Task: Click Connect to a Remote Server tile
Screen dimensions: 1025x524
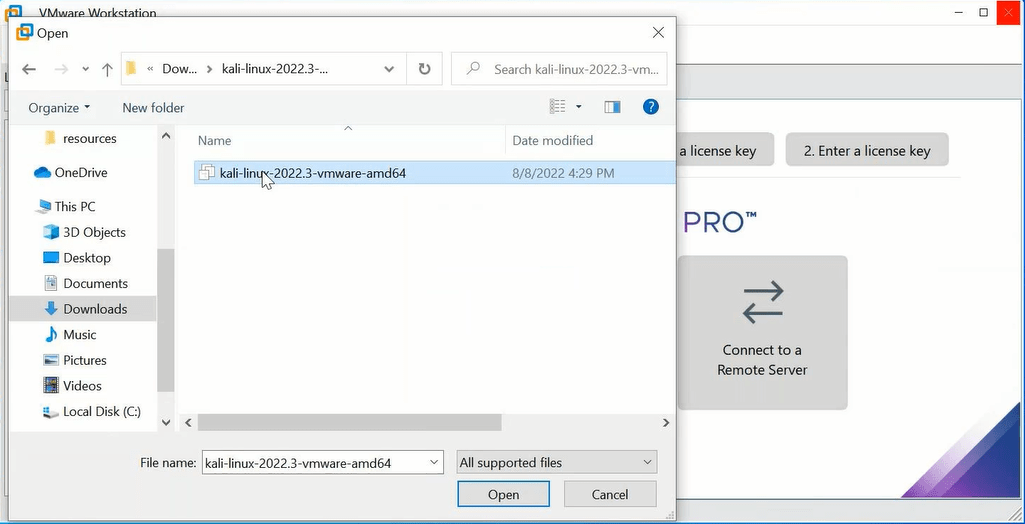Action: [x=762, y=333]
